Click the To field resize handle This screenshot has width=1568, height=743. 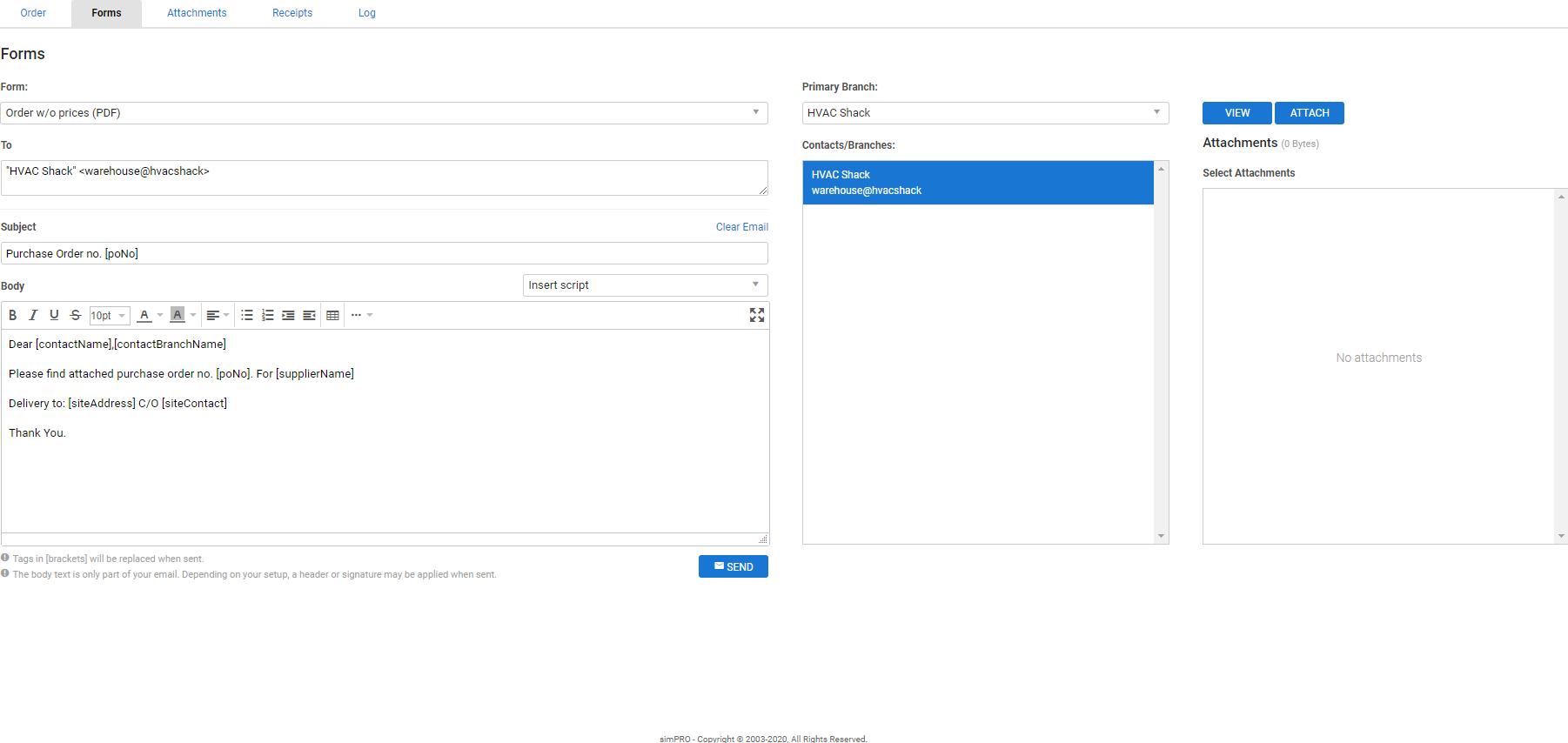pyautogui.click(x=763, y=190)
